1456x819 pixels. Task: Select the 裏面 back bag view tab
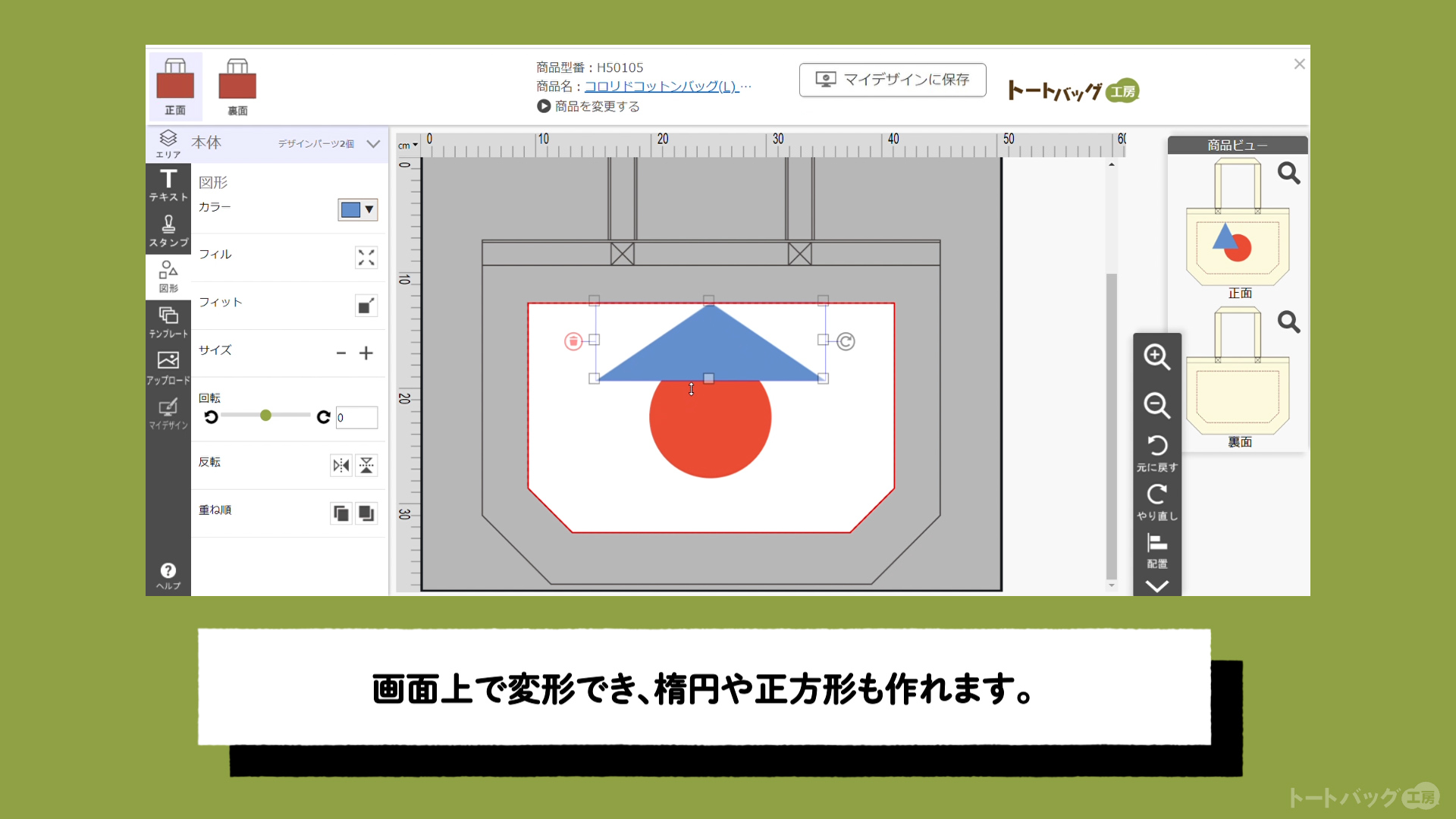[x=237, y=86]
